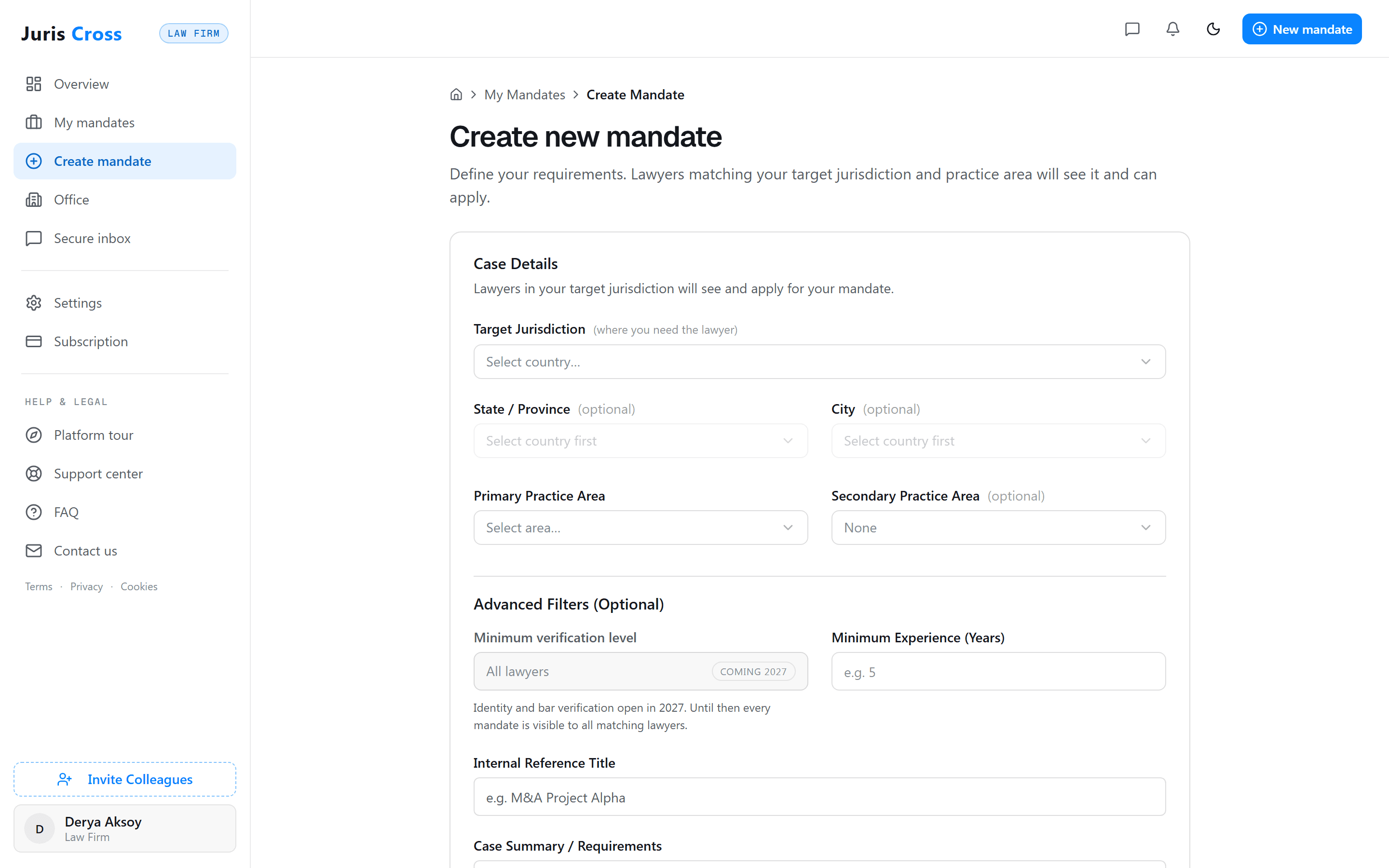Open FAQ in the sidebar
The height and width of the screenshot is (868, 1389).
tap(124, 512)
